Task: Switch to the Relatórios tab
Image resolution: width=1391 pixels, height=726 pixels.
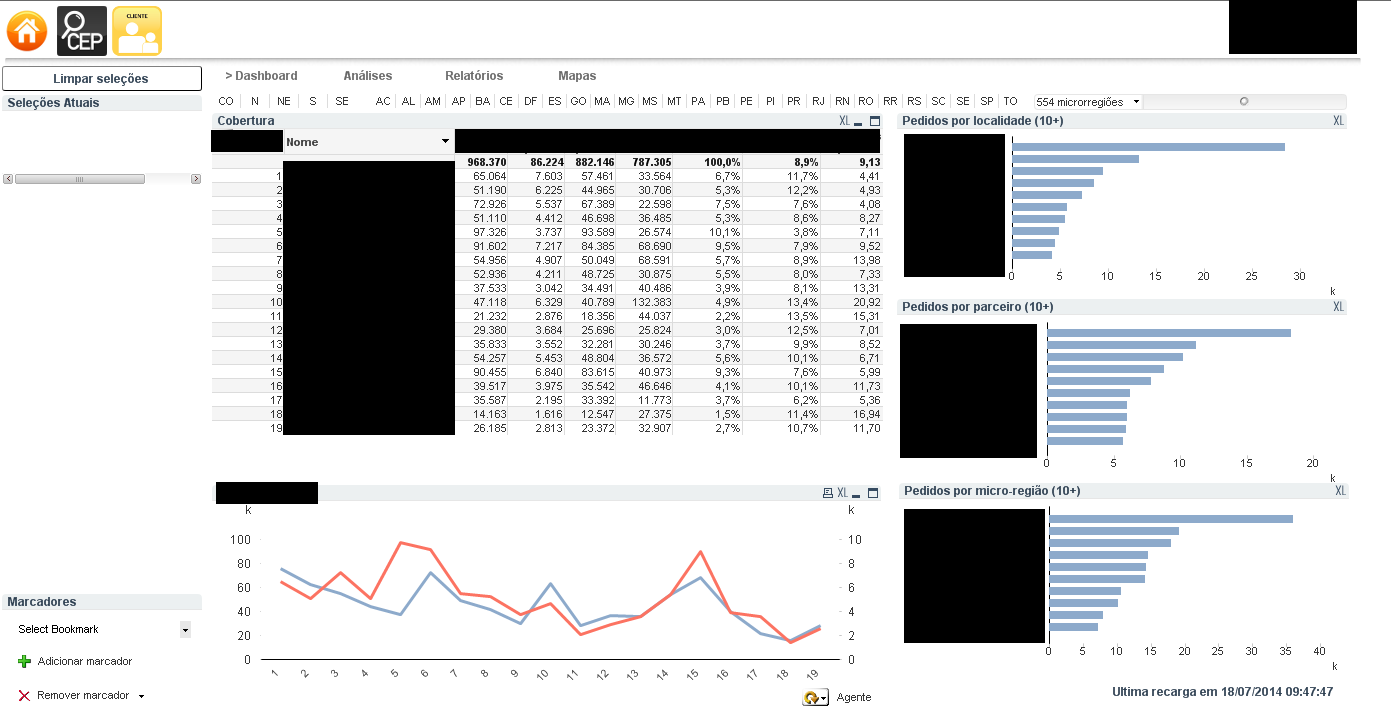Action: click(x=474, y=76)
